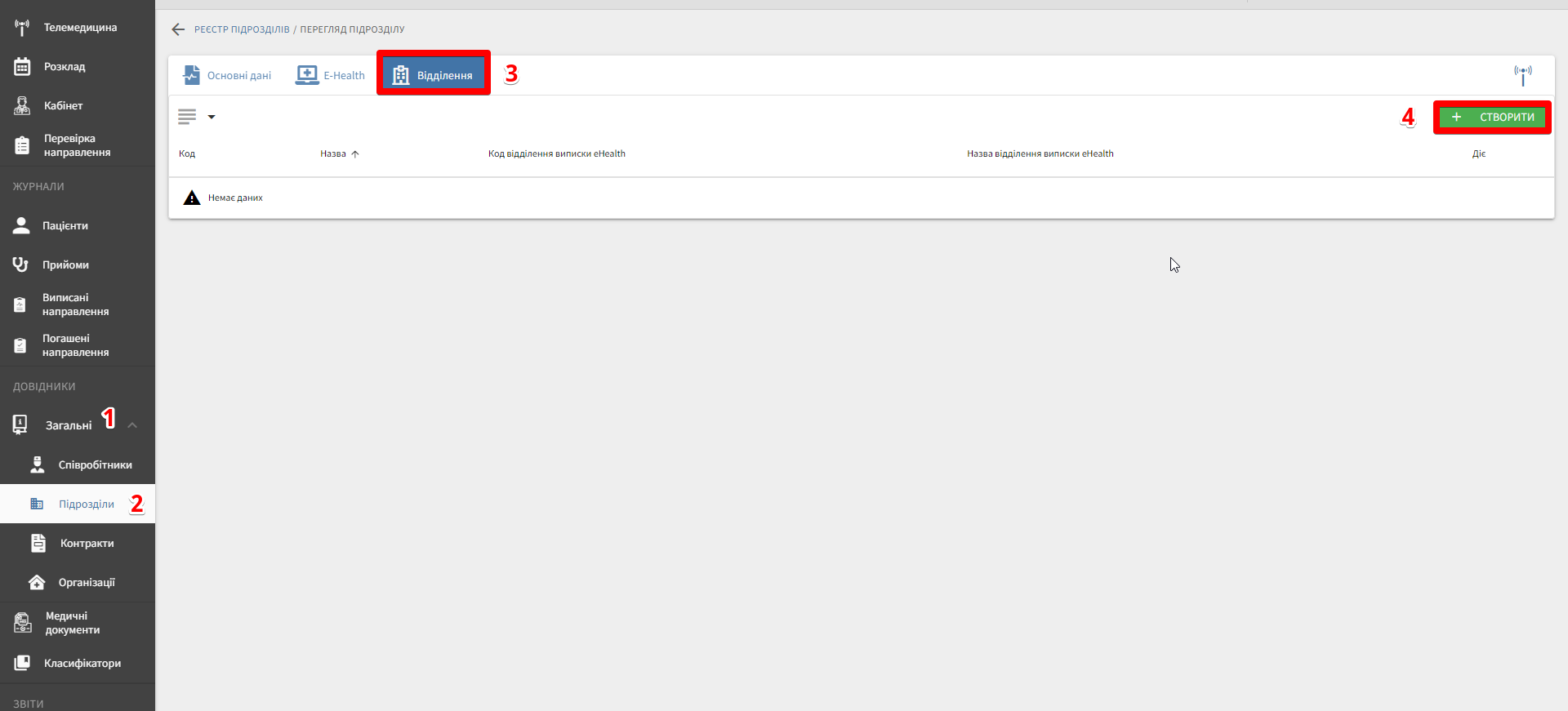Open the Пацієнти journal
The image size is (1568, 711).
pos(65,226)
